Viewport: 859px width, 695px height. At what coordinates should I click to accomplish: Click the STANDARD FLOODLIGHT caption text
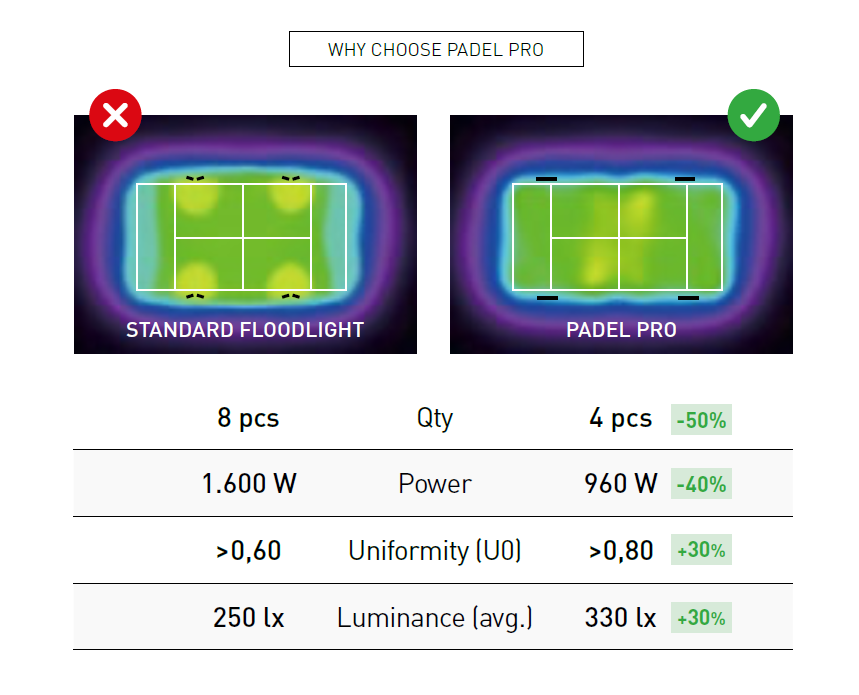coord(245,329)
